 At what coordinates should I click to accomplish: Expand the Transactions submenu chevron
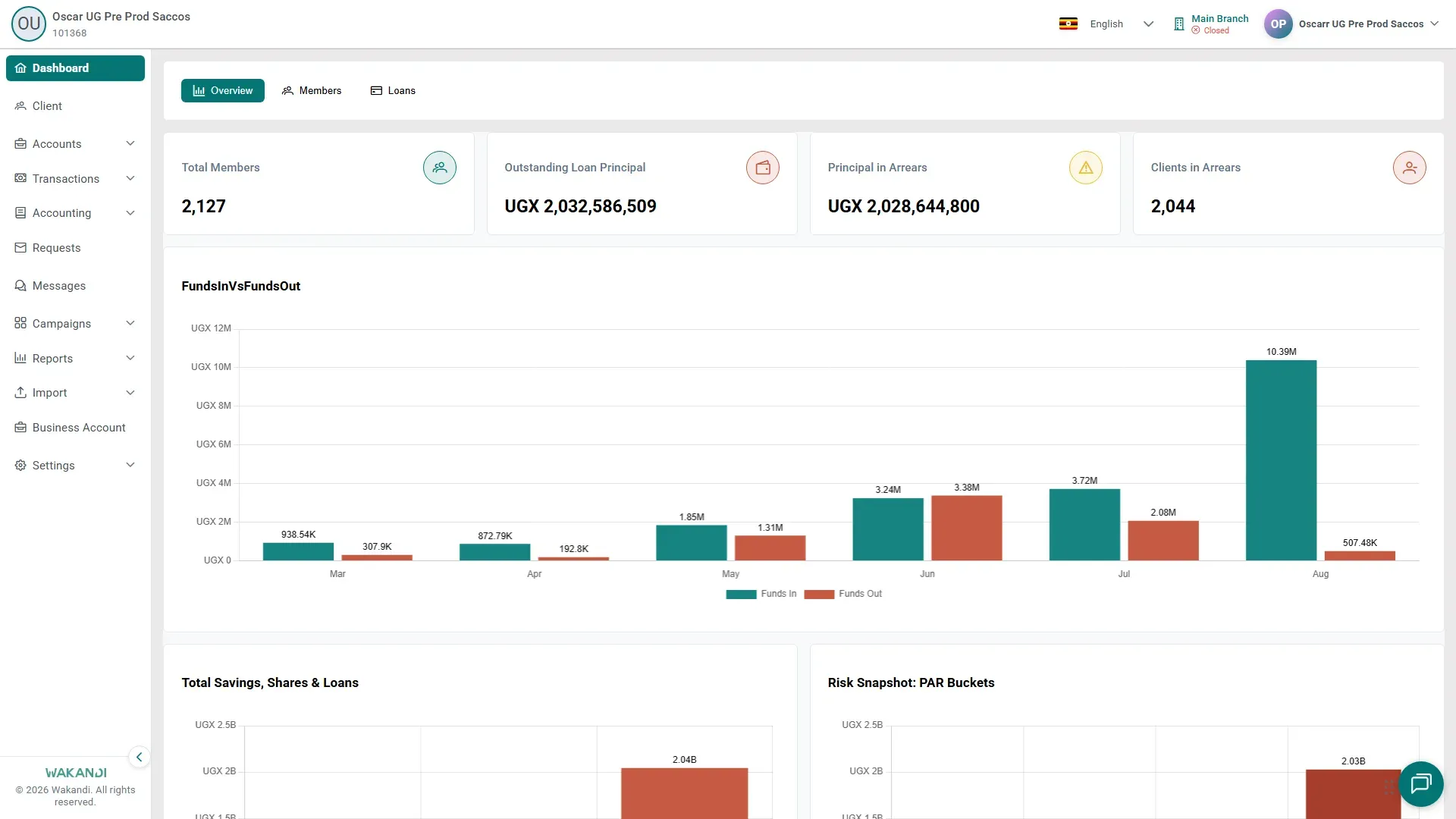click(130, 178)
